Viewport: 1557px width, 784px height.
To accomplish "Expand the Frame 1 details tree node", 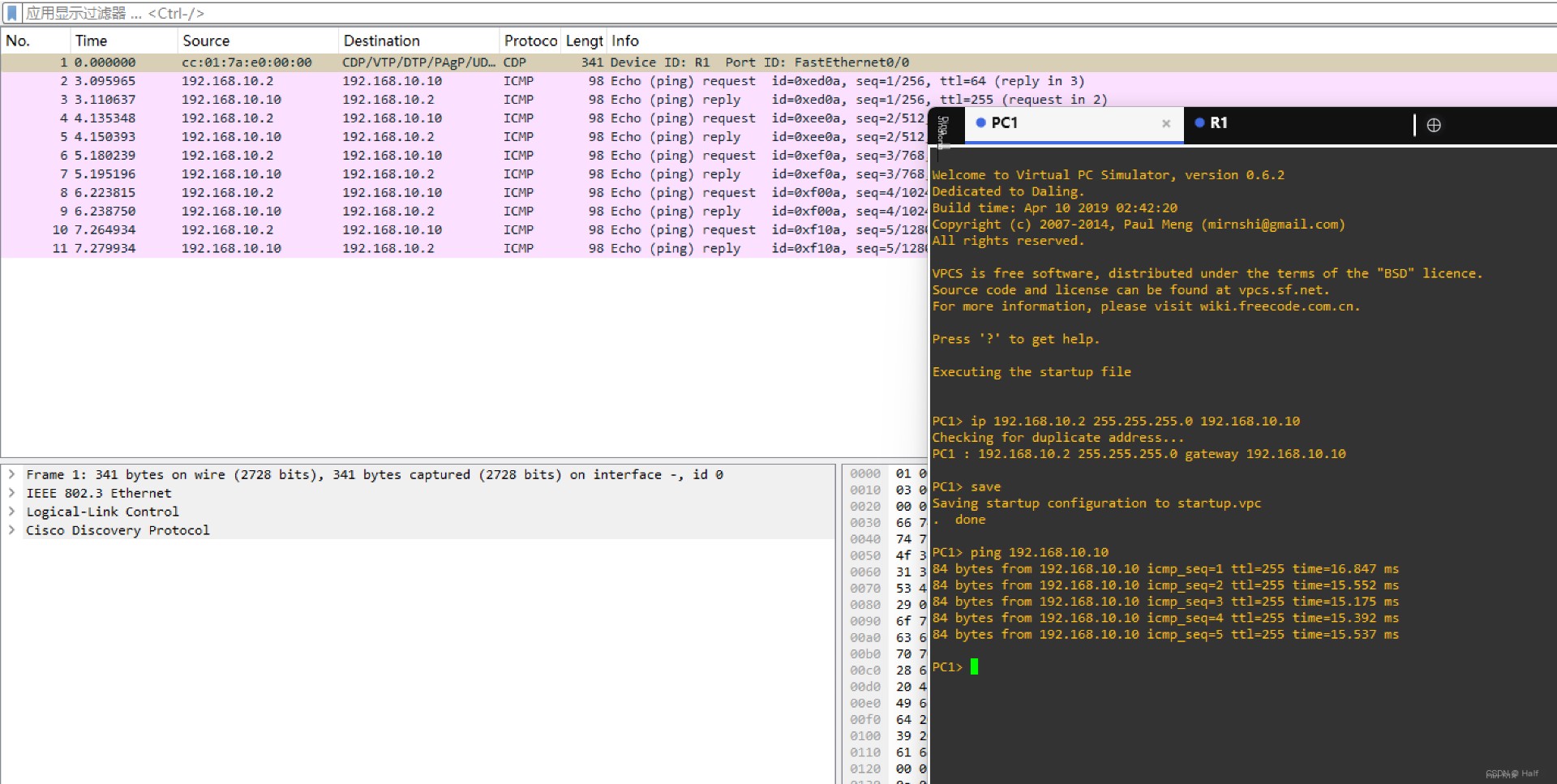I will click(x=12, y=474).
